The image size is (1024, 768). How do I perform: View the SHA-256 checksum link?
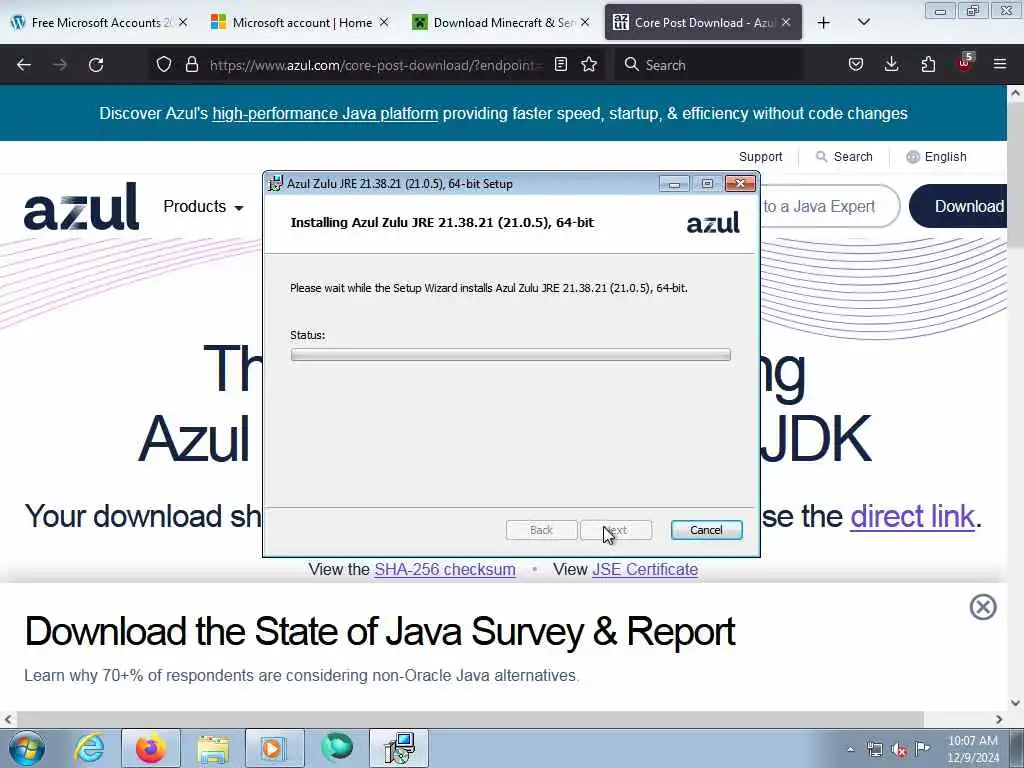(x=445, y=569)
